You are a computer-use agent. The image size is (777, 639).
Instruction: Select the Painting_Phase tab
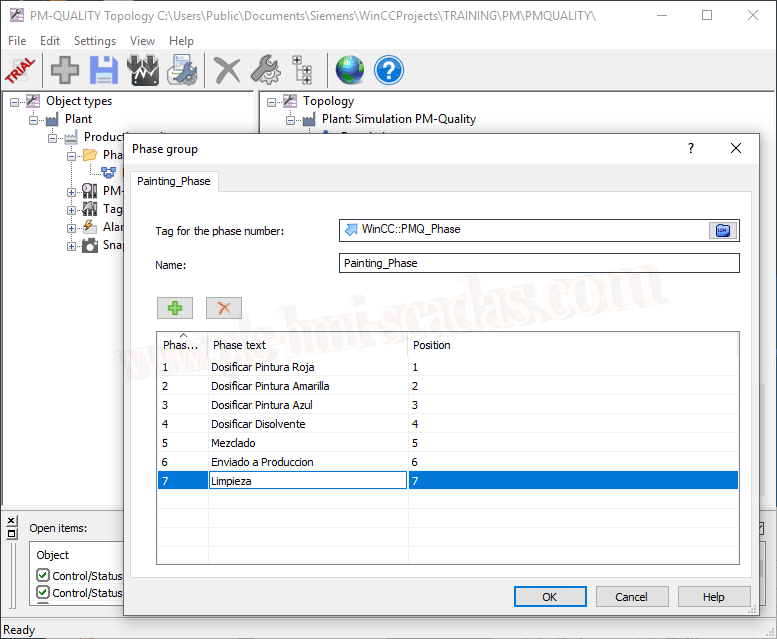174,181
